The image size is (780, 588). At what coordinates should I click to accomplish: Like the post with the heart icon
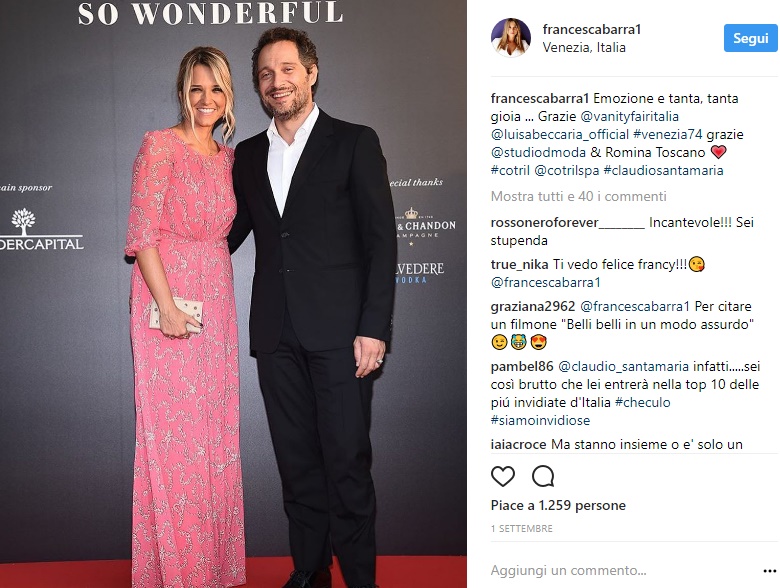click(503, 477)
